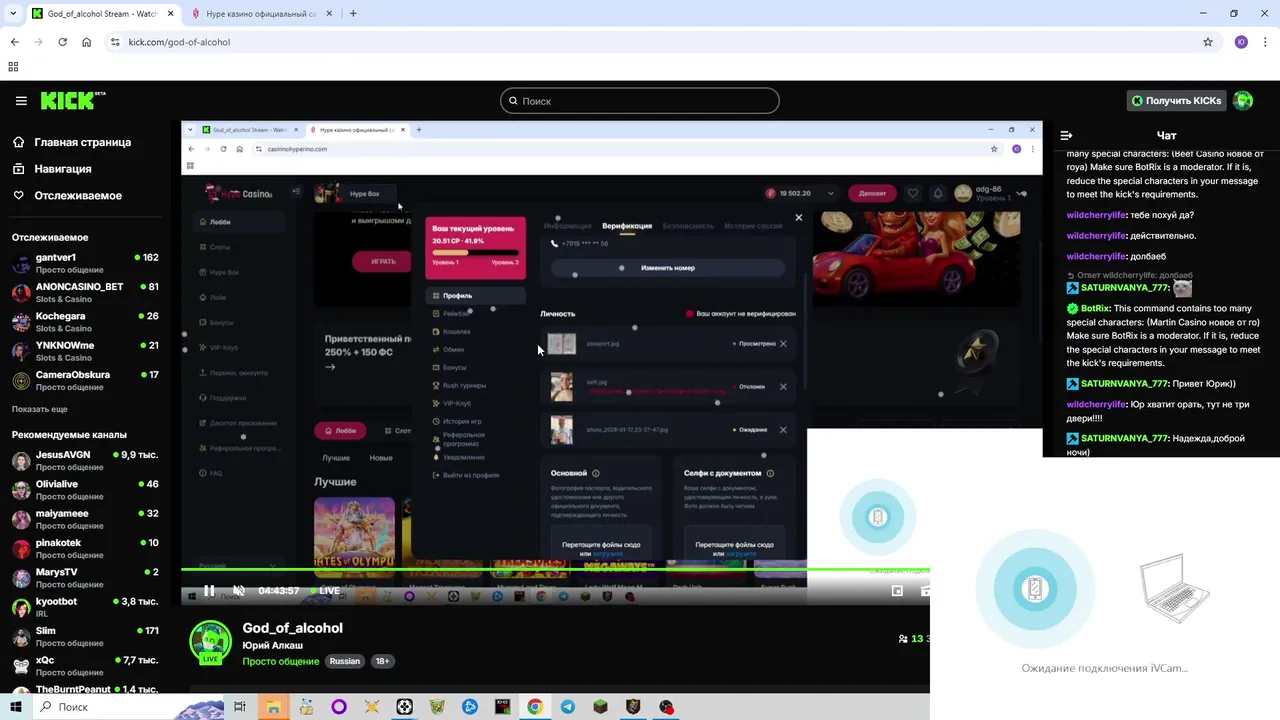The width and height of the screenshot is (1280, 720).
Task: Open maiyameee recommended channel
Action: (85, 519)
